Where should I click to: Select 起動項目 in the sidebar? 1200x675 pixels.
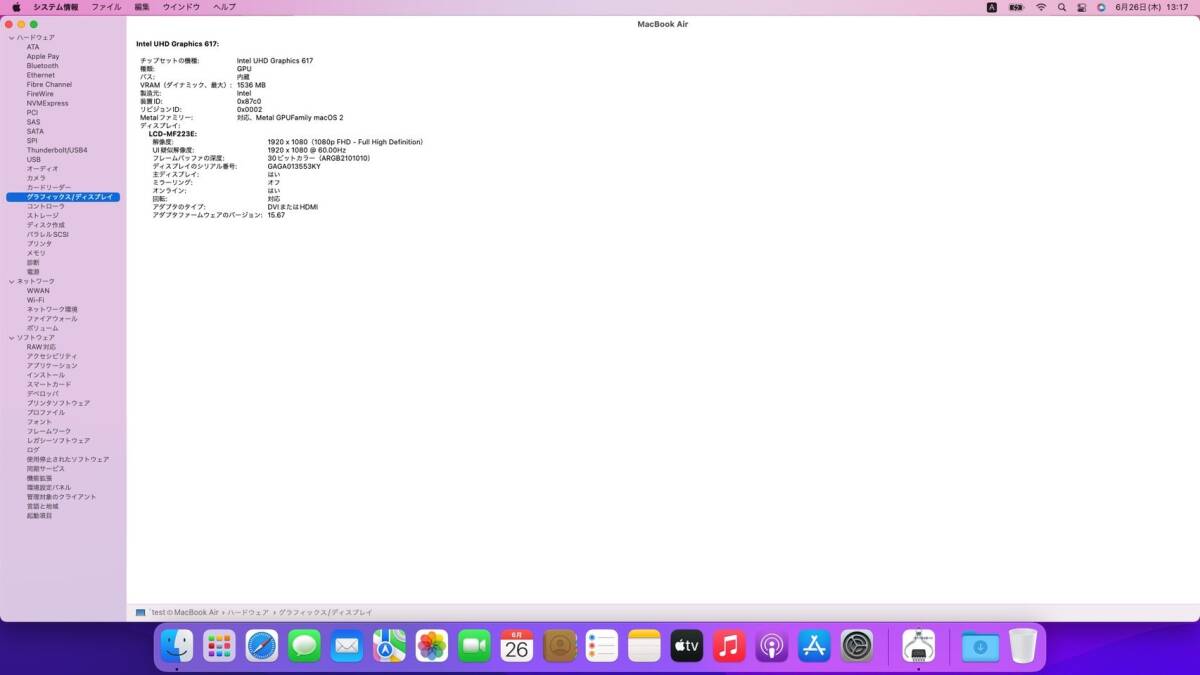[x=39, y=516]
